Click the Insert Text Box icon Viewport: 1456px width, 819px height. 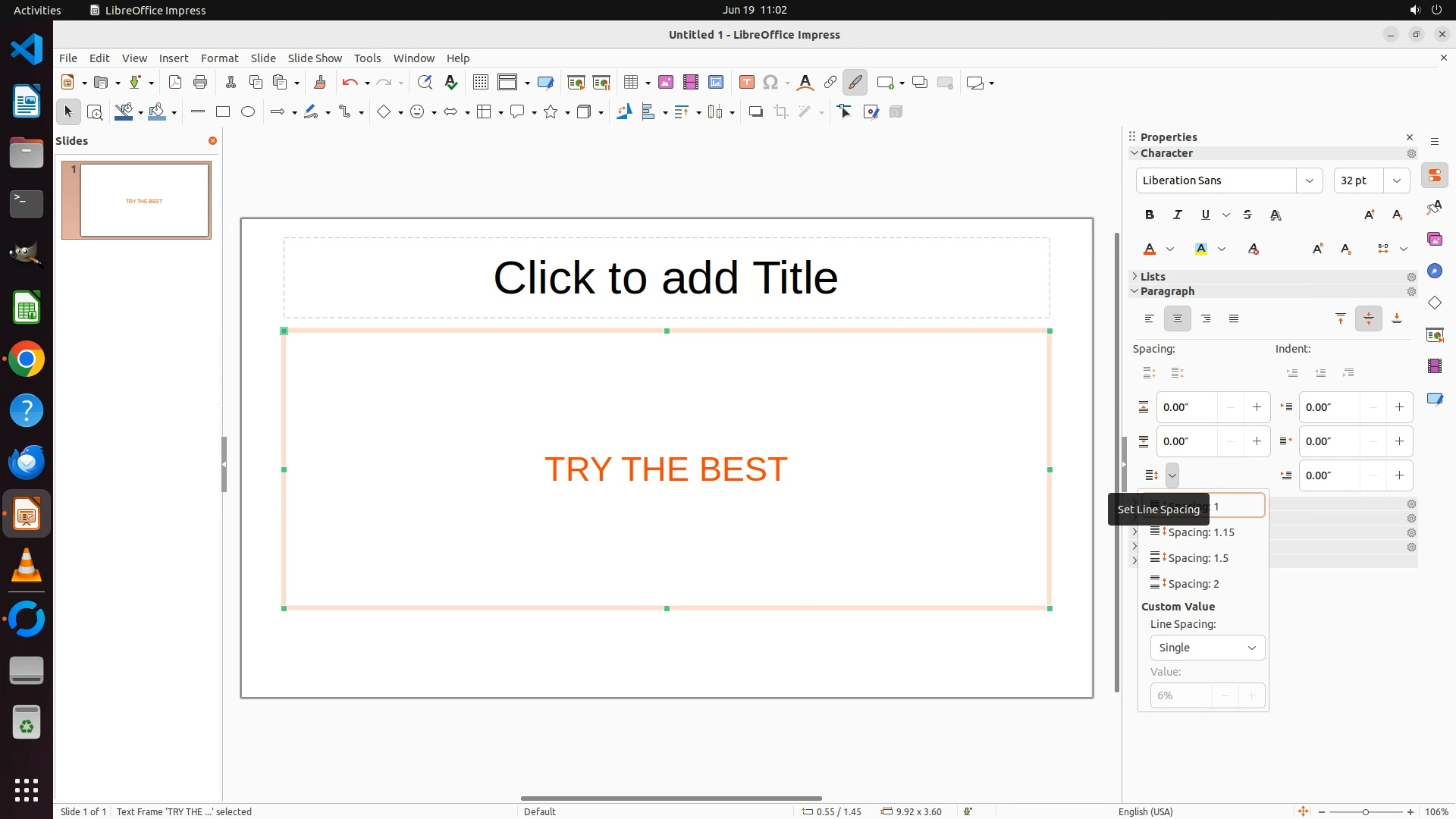point(746,83)
